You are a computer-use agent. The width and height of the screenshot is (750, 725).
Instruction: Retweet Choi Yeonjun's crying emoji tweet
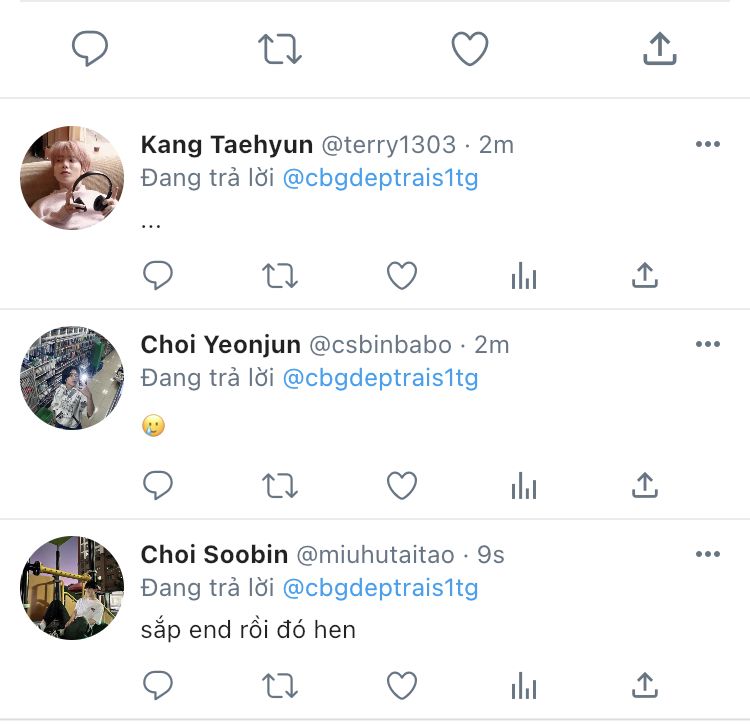[x=280, y=485]
